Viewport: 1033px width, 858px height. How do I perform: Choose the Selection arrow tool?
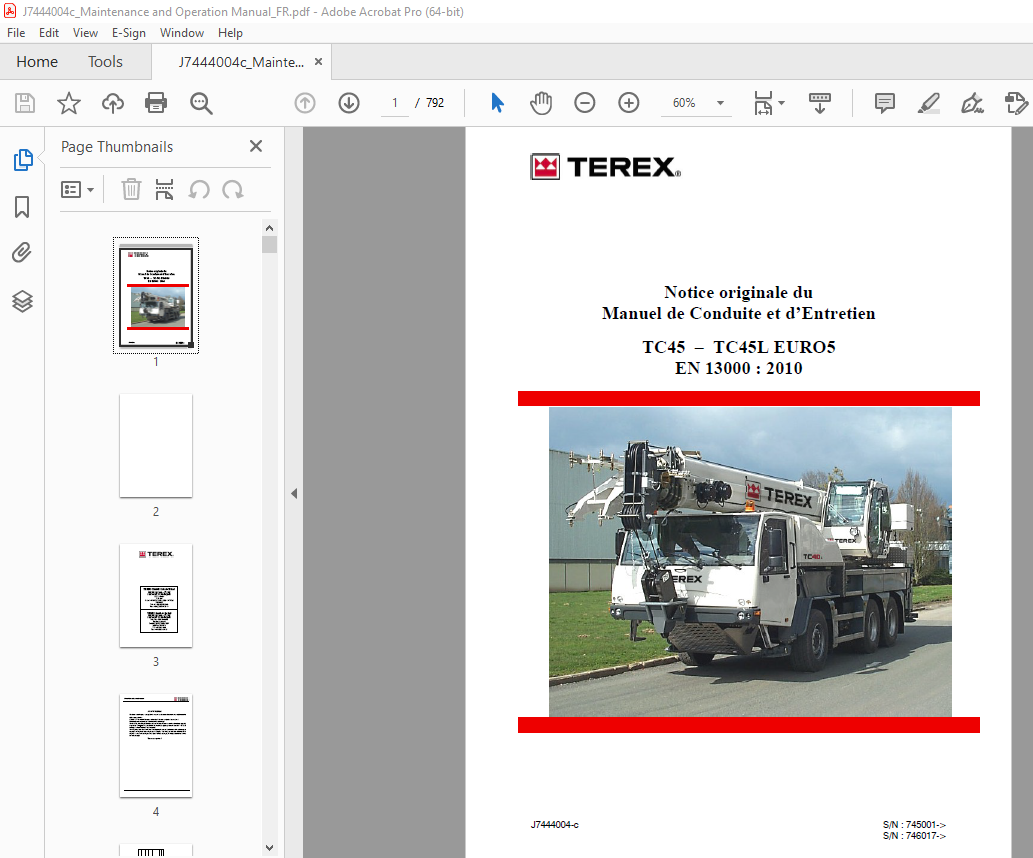coord(497,103)
